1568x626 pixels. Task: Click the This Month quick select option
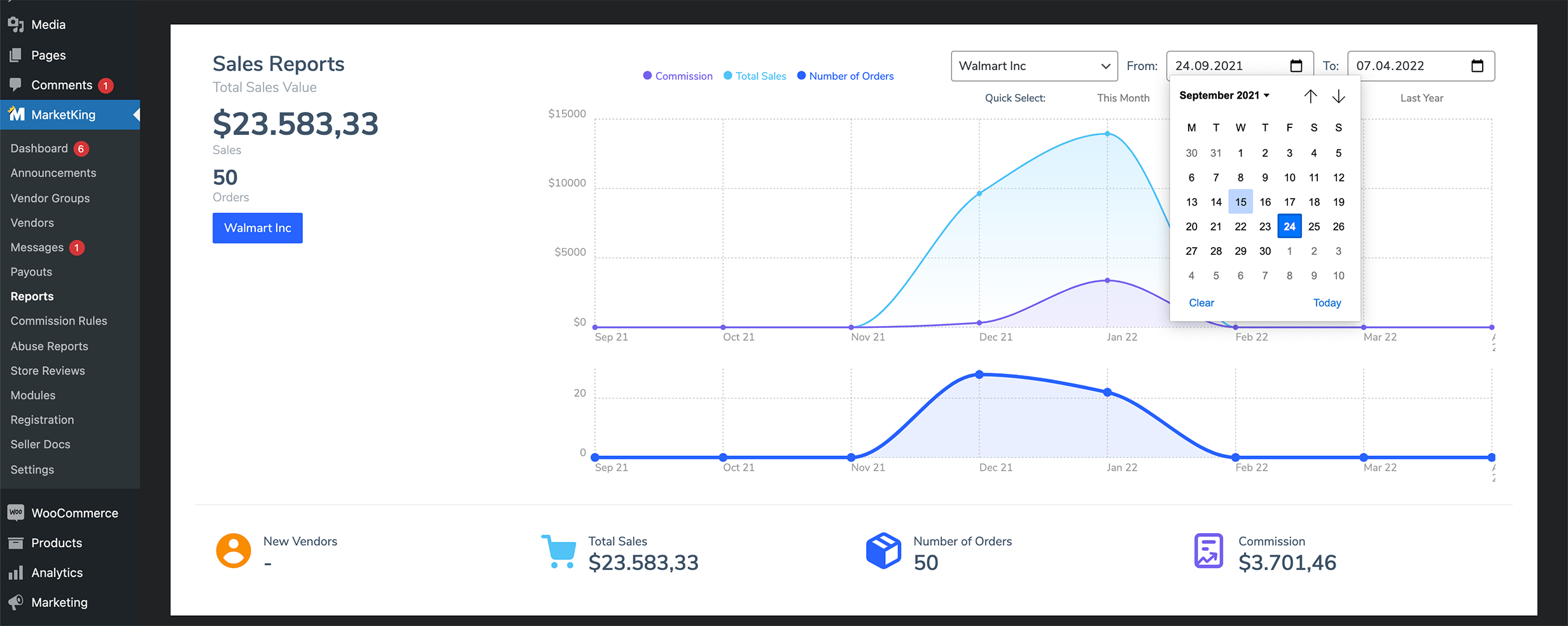[x=1123, y=98]
